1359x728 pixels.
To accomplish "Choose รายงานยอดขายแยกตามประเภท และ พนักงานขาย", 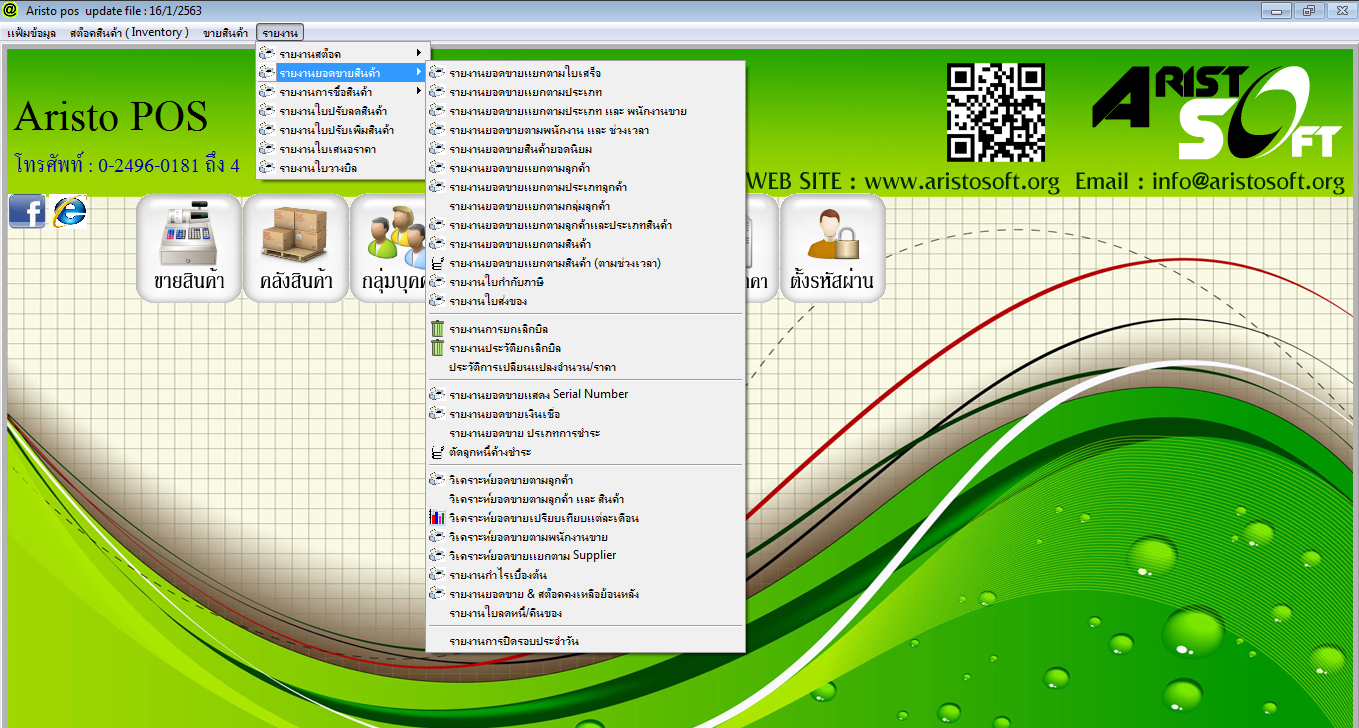I will pyautogui.click(x=585, y=111).
